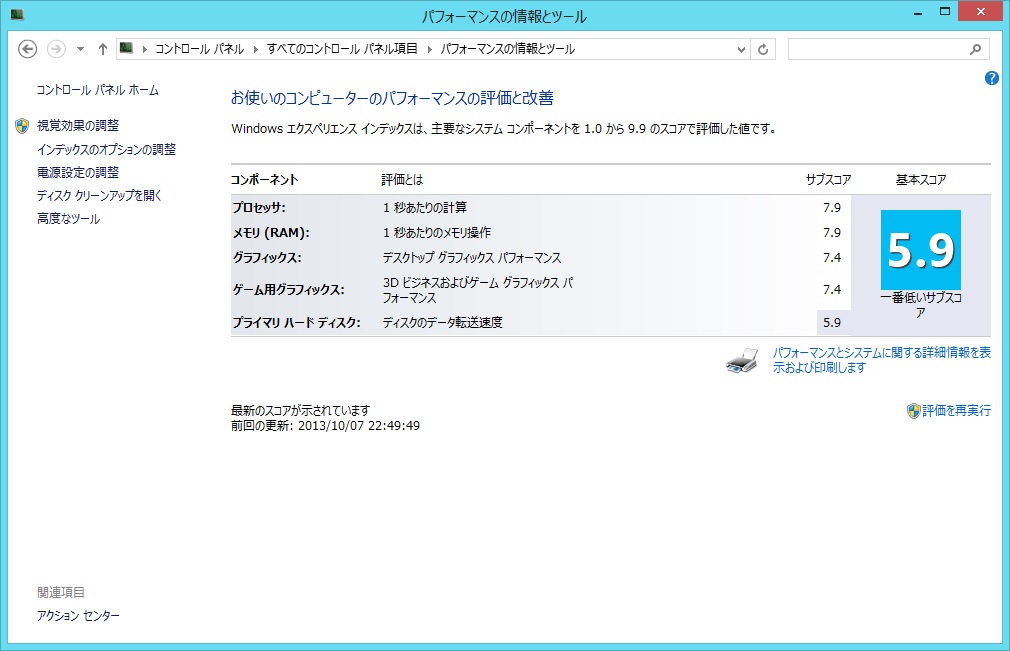Click デスクトップ グラフィックス パフォーマンス description

[472, 258]
